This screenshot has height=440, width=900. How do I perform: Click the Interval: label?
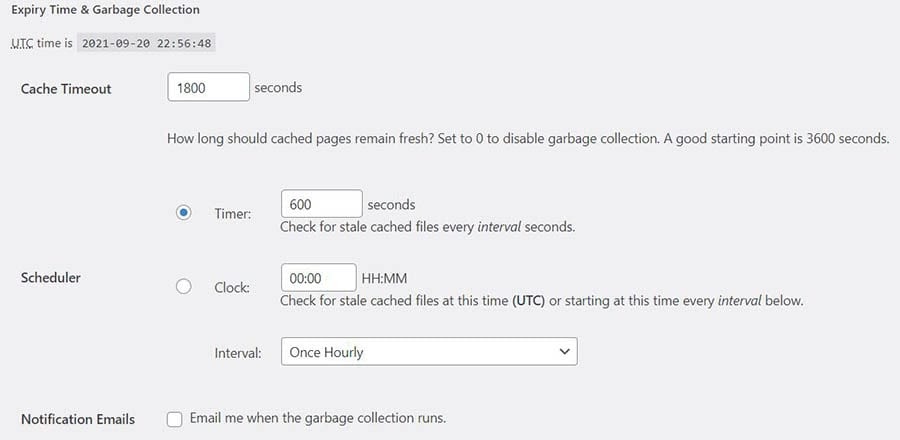tap(238, 352)
